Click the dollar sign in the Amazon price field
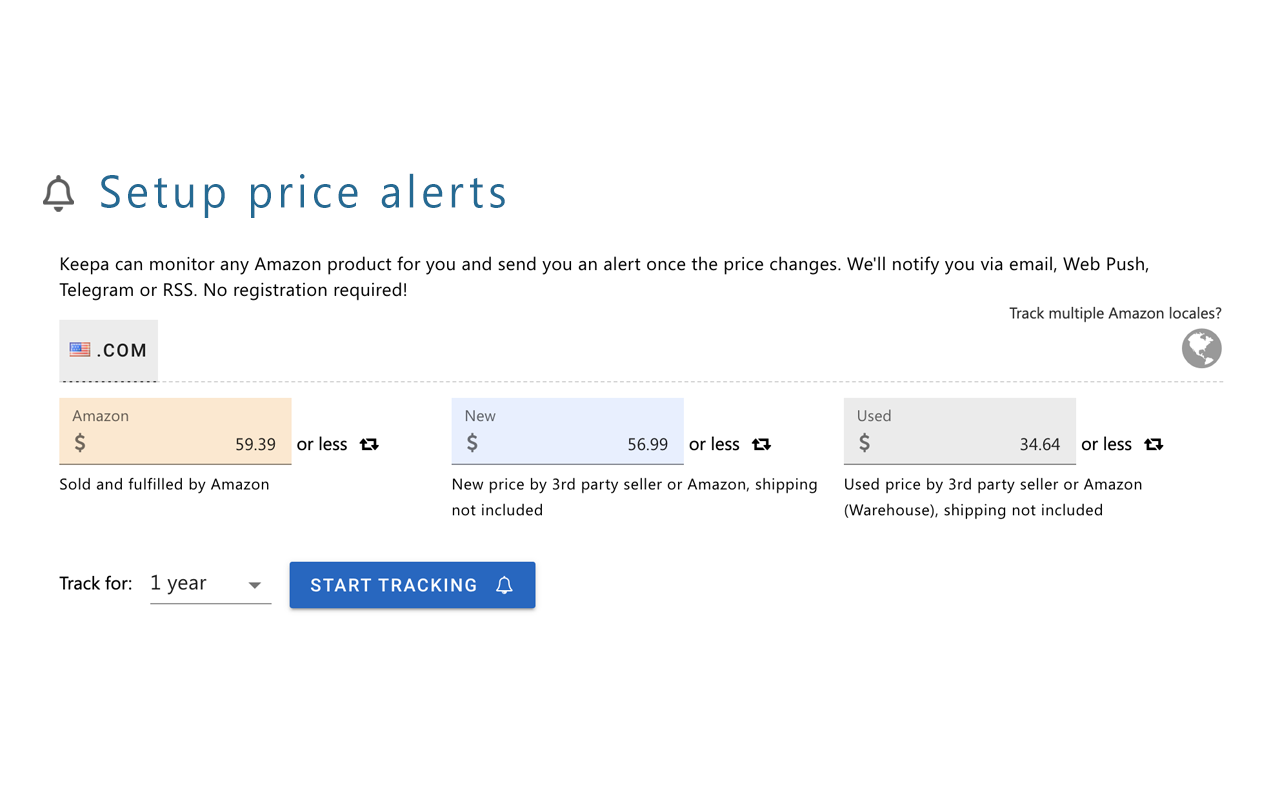The height and width of the screenshot is (800, 1280). pos(79,444)
